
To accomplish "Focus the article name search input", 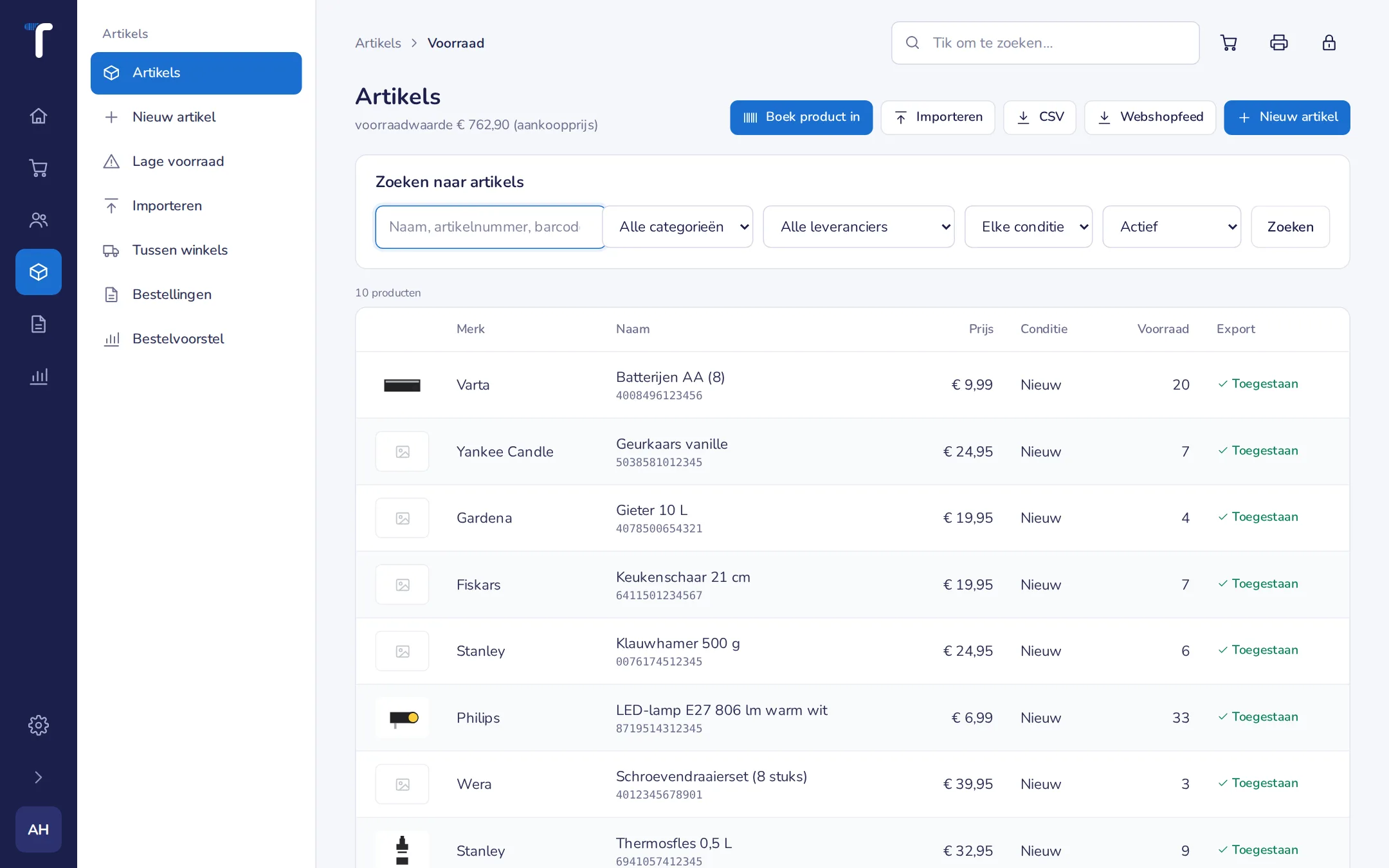I will pyautogui.click(x=490, y=227).
